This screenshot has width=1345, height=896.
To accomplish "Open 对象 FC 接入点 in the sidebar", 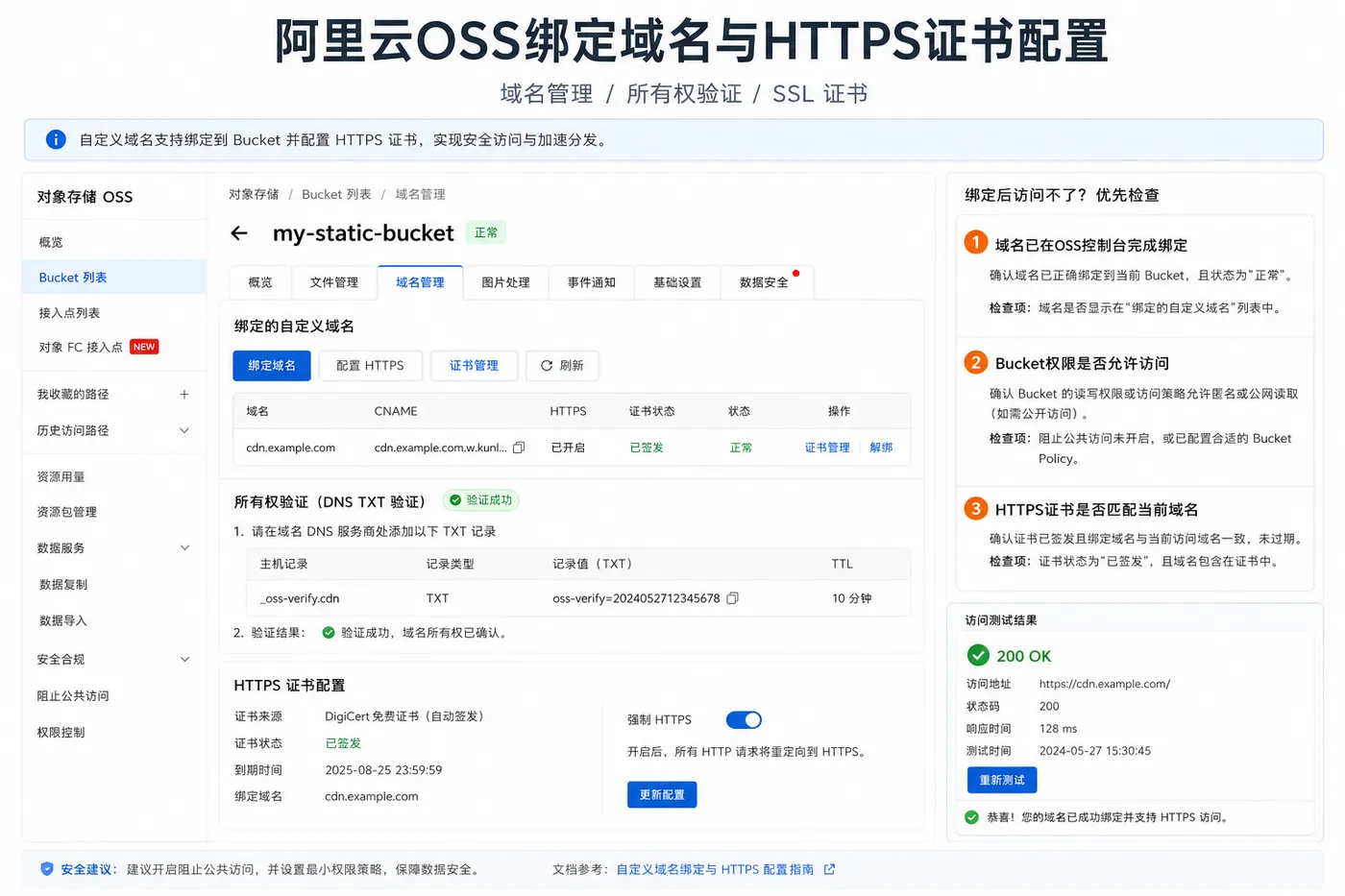I will click(x=81, y=348).
